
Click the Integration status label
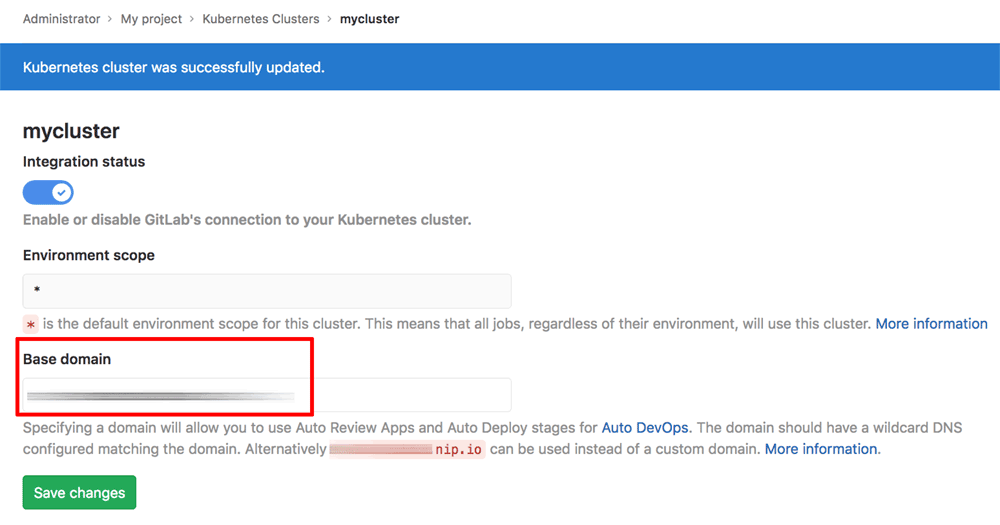(x=84, y=161)
